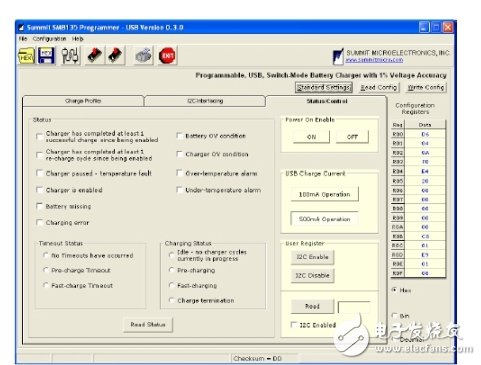481x365 pixels.
Task: Click the Read Config button
Action: (379, 87)
